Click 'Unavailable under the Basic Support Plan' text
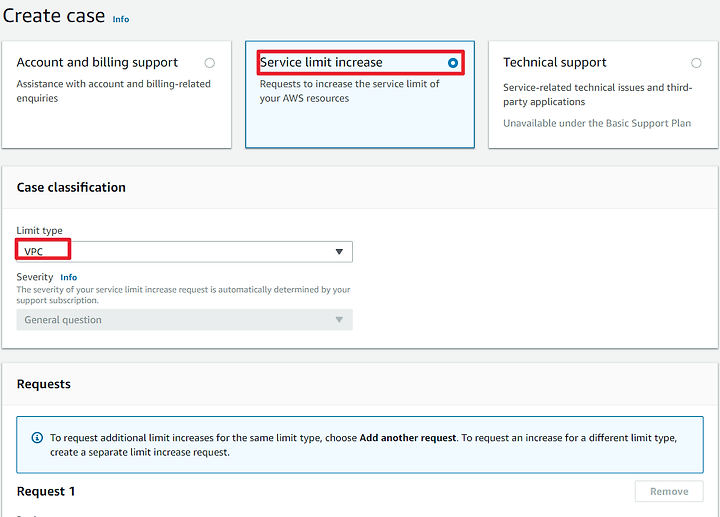 click(597, 123)
